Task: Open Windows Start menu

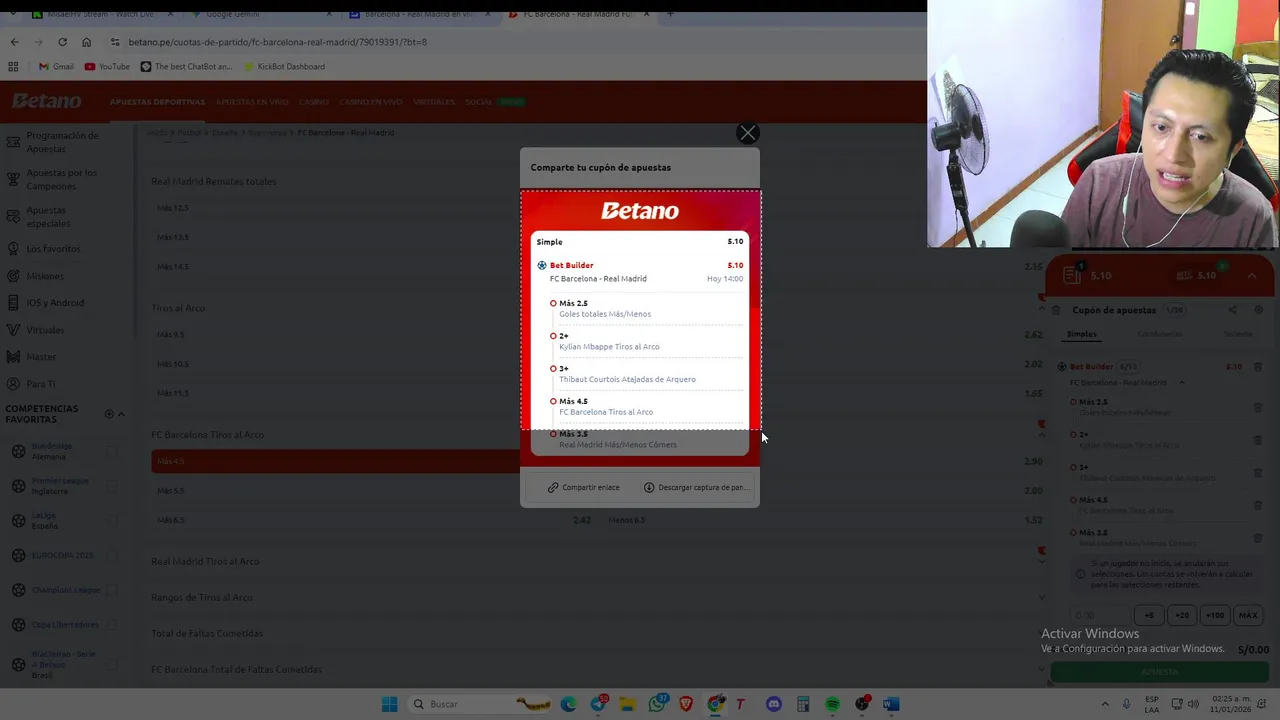Action: (389, 704)
